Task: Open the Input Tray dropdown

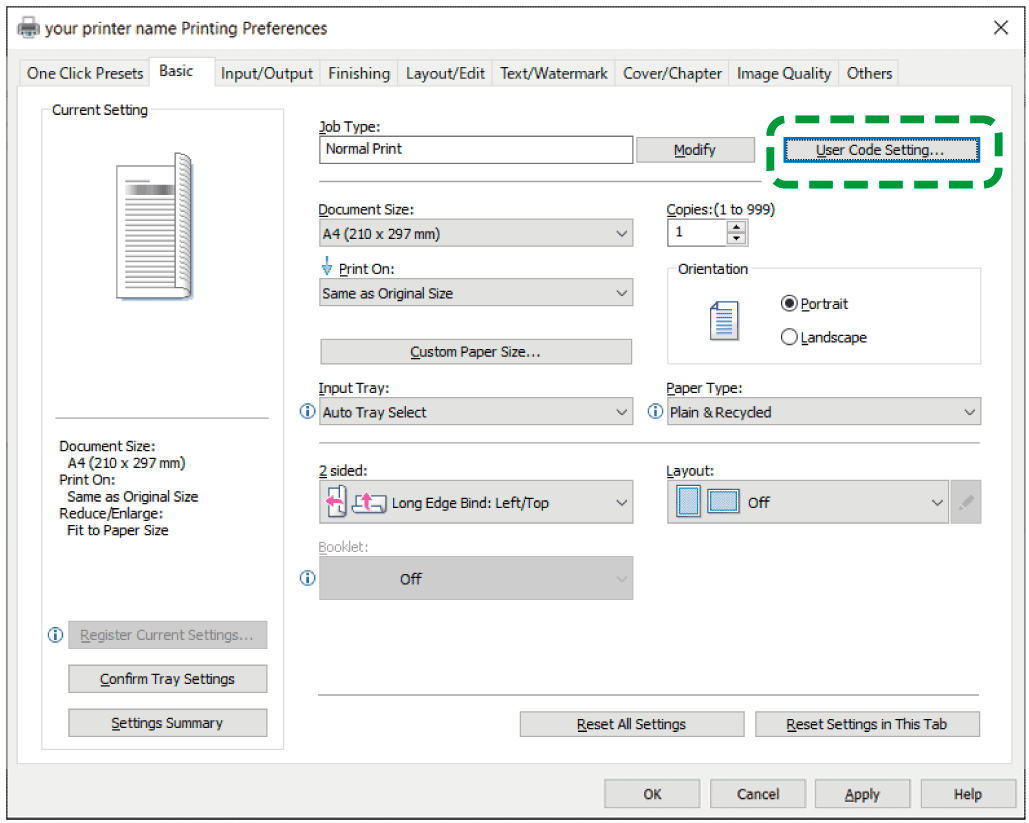Action: click(475, 412)
